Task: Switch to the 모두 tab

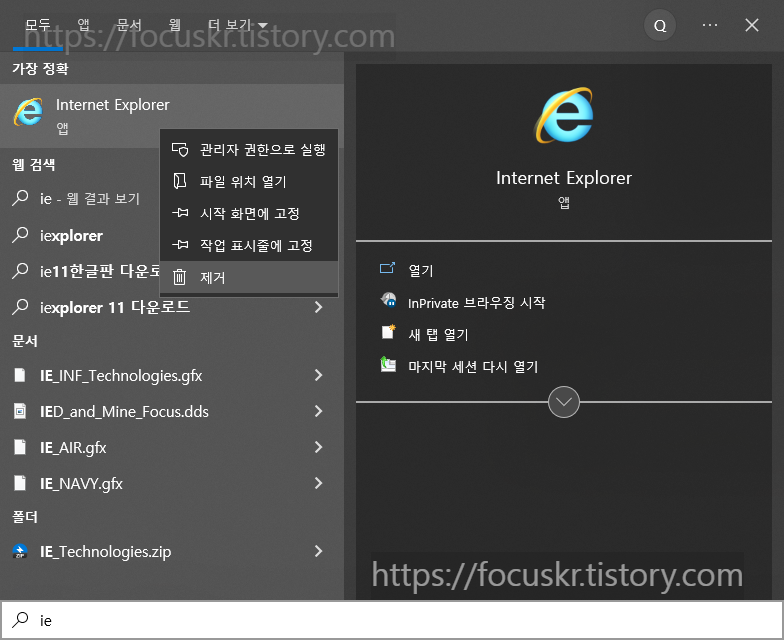Action: click(38, 24)
